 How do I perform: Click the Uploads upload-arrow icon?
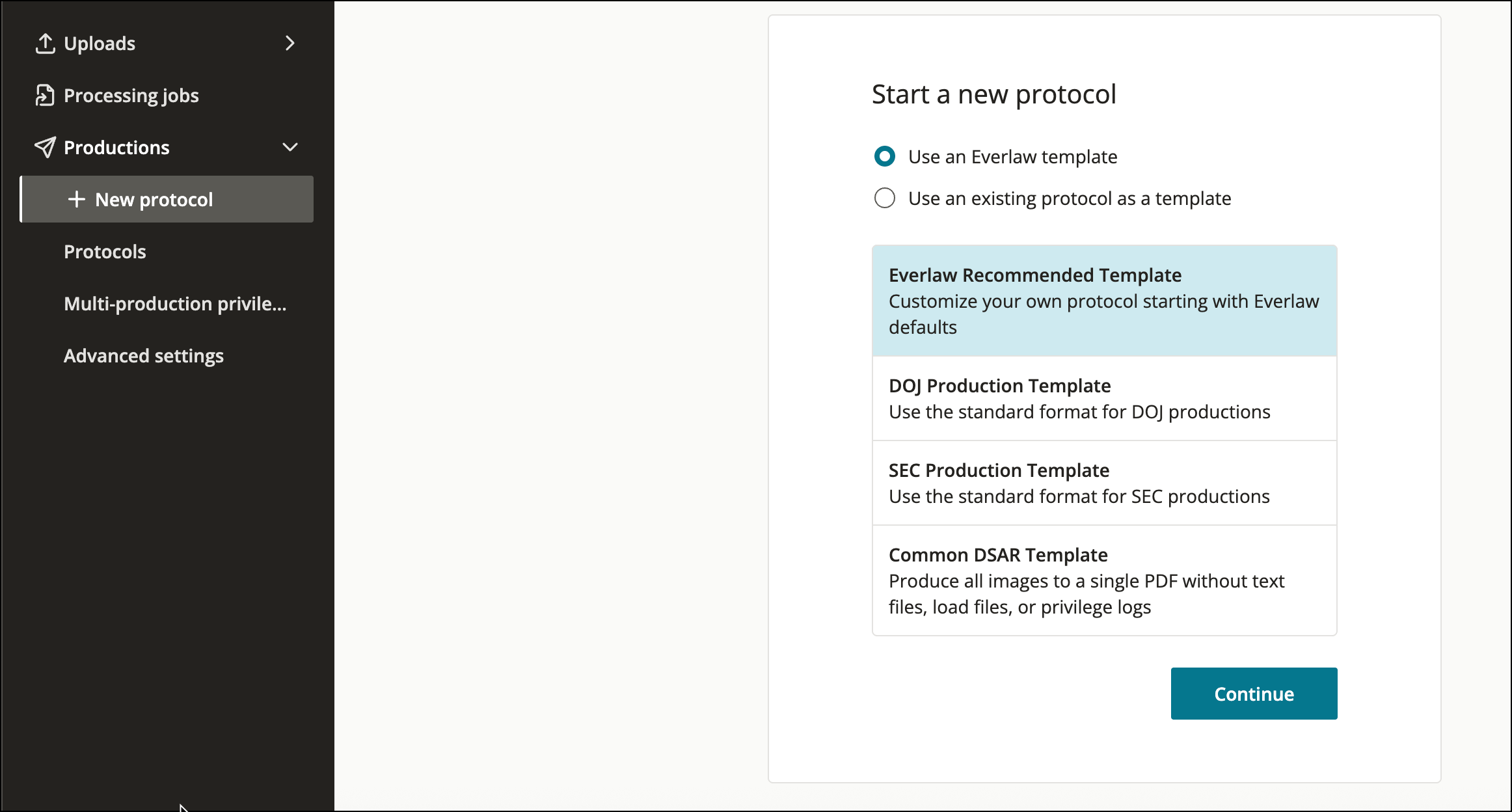45,44
